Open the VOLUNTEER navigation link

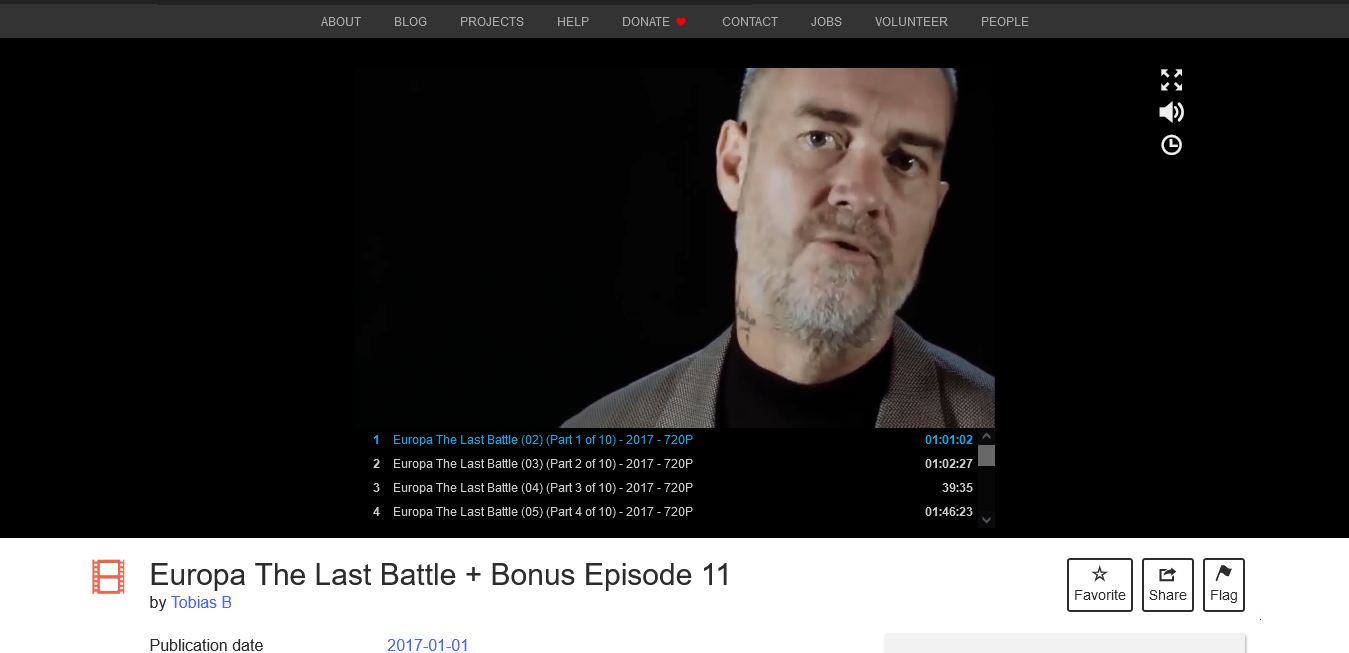pyautogui.click(x=911, y=22)
